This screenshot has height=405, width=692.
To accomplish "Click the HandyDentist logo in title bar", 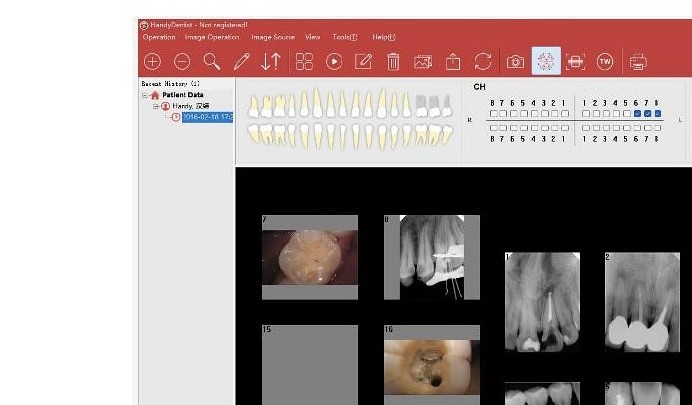I will (x=144, y=25).
